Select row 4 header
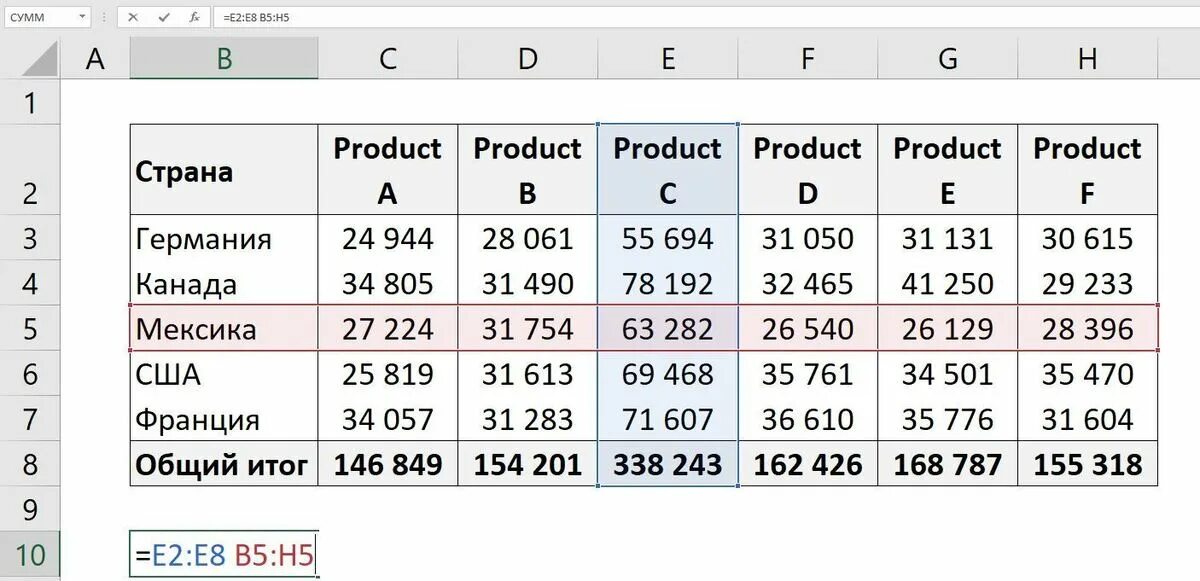Screen dimensions: 1200x581 (x=30, y=283)
